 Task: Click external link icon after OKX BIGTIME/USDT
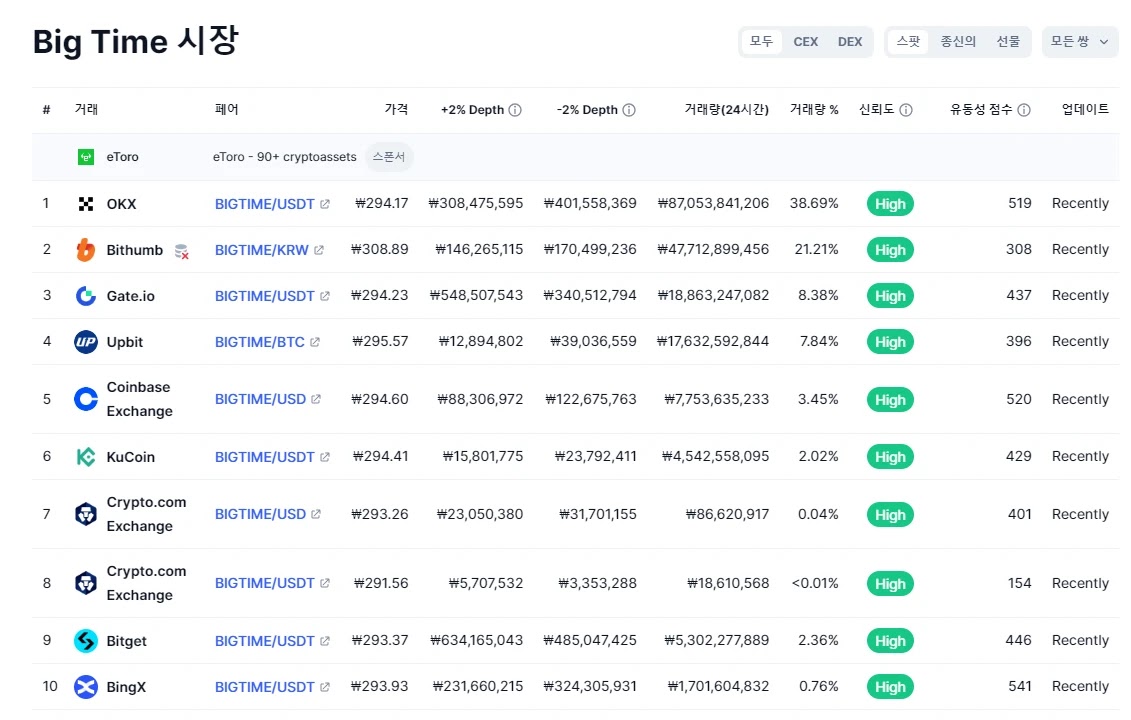(325, 204)
